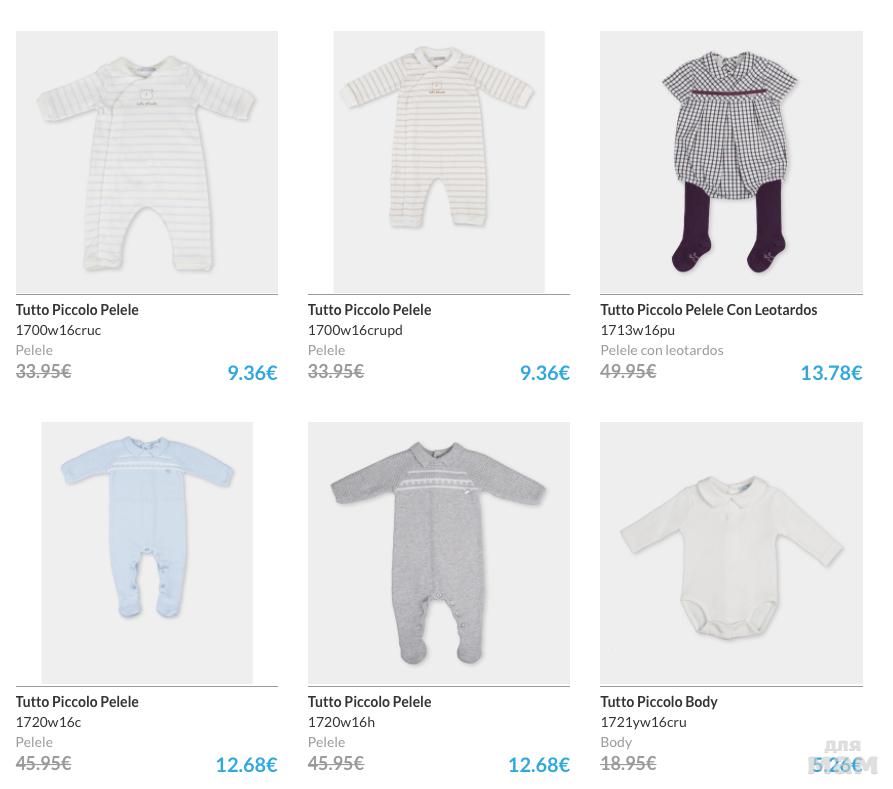
Task: Click the checkered romper with purple tights image
Action: (731, 162)
